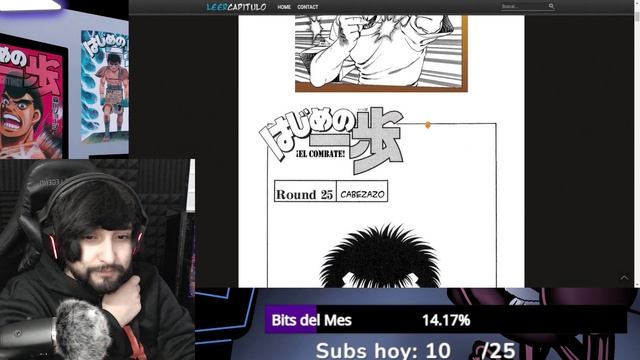This screenshot has width=640, height=360.
Task: Click the 14.17% percentage text
Action: 446,320
